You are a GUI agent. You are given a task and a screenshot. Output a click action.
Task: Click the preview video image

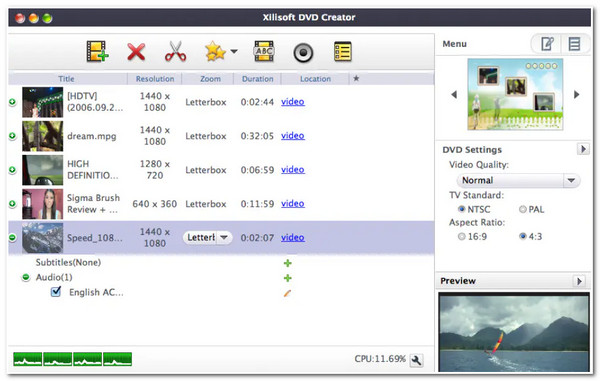pyautogui.click(x=514, y=332)
